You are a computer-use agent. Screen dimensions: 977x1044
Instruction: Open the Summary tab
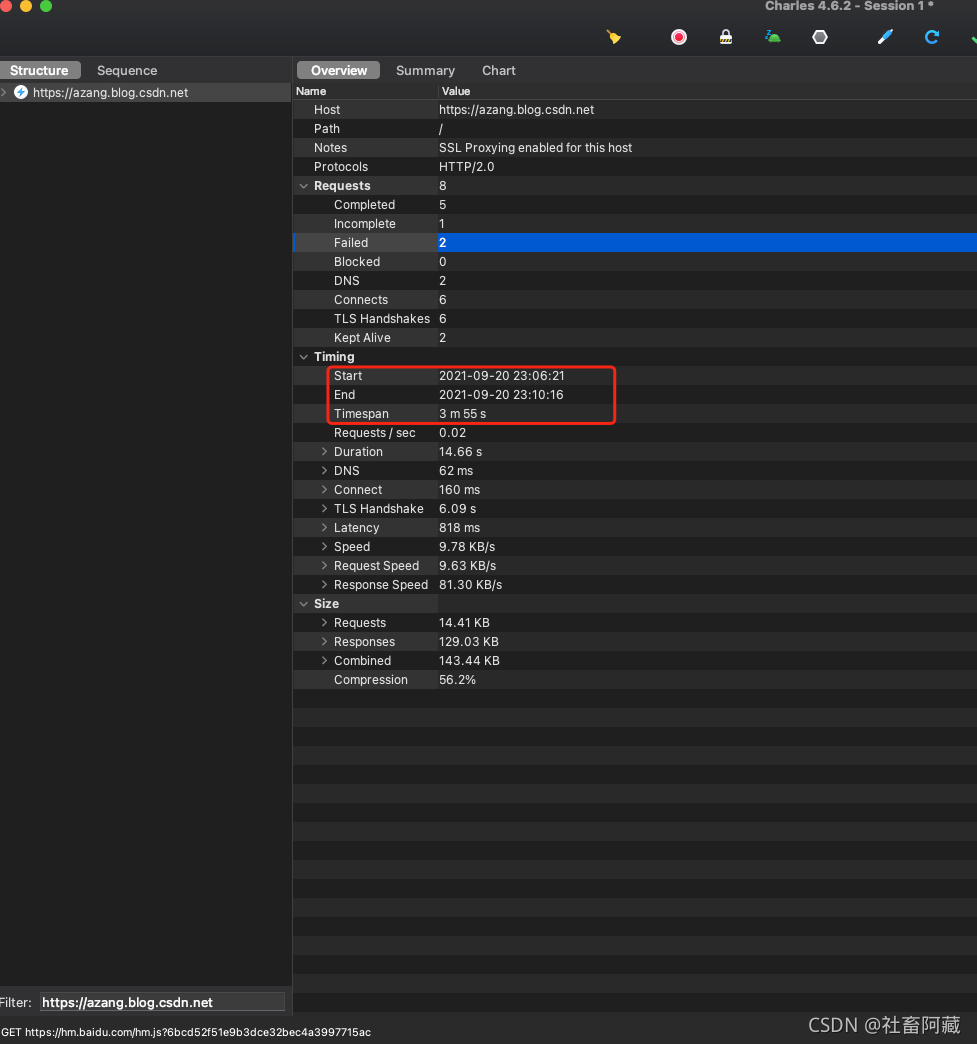tap(425, 70)
